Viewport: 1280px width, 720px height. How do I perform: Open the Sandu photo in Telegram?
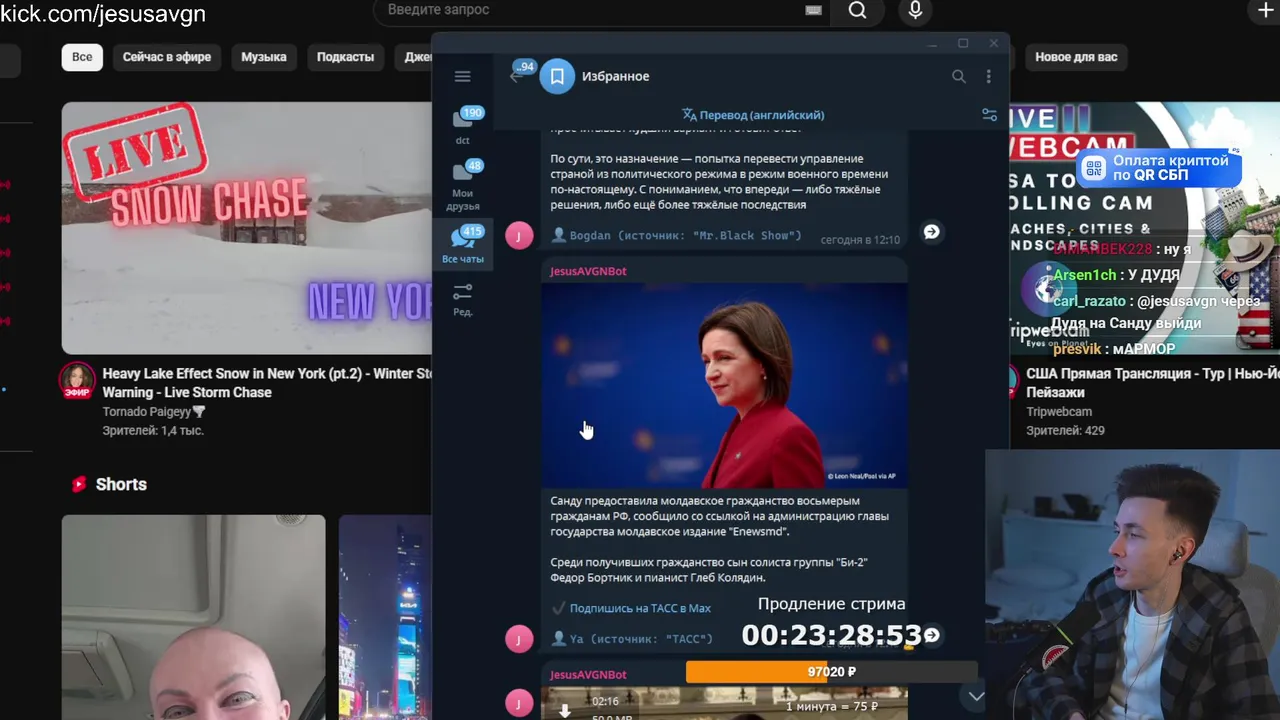click(725, 385)
